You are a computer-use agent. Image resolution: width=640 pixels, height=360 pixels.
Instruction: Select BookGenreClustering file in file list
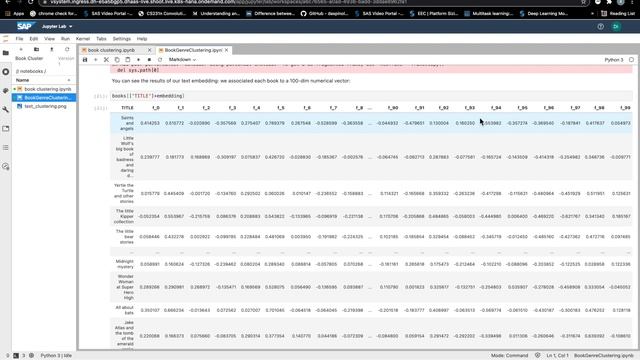point(44,98)
